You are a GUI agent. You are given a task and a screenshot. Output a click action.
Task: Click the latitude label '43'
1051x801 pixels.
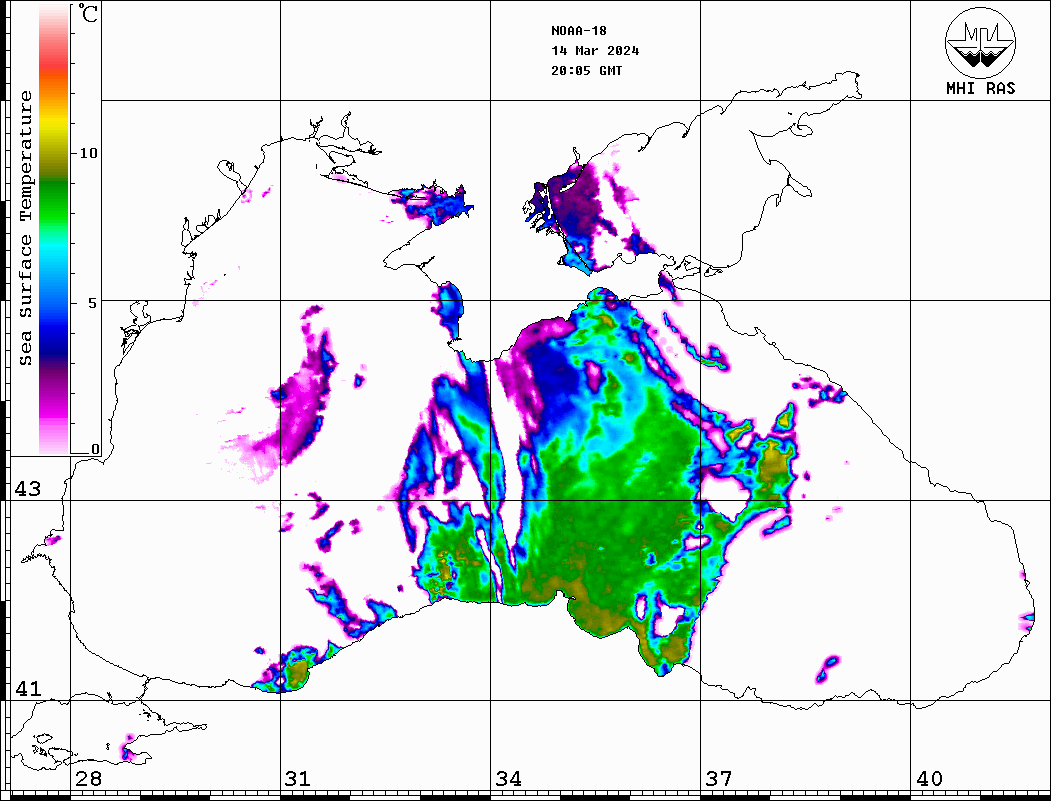[27, 489]
